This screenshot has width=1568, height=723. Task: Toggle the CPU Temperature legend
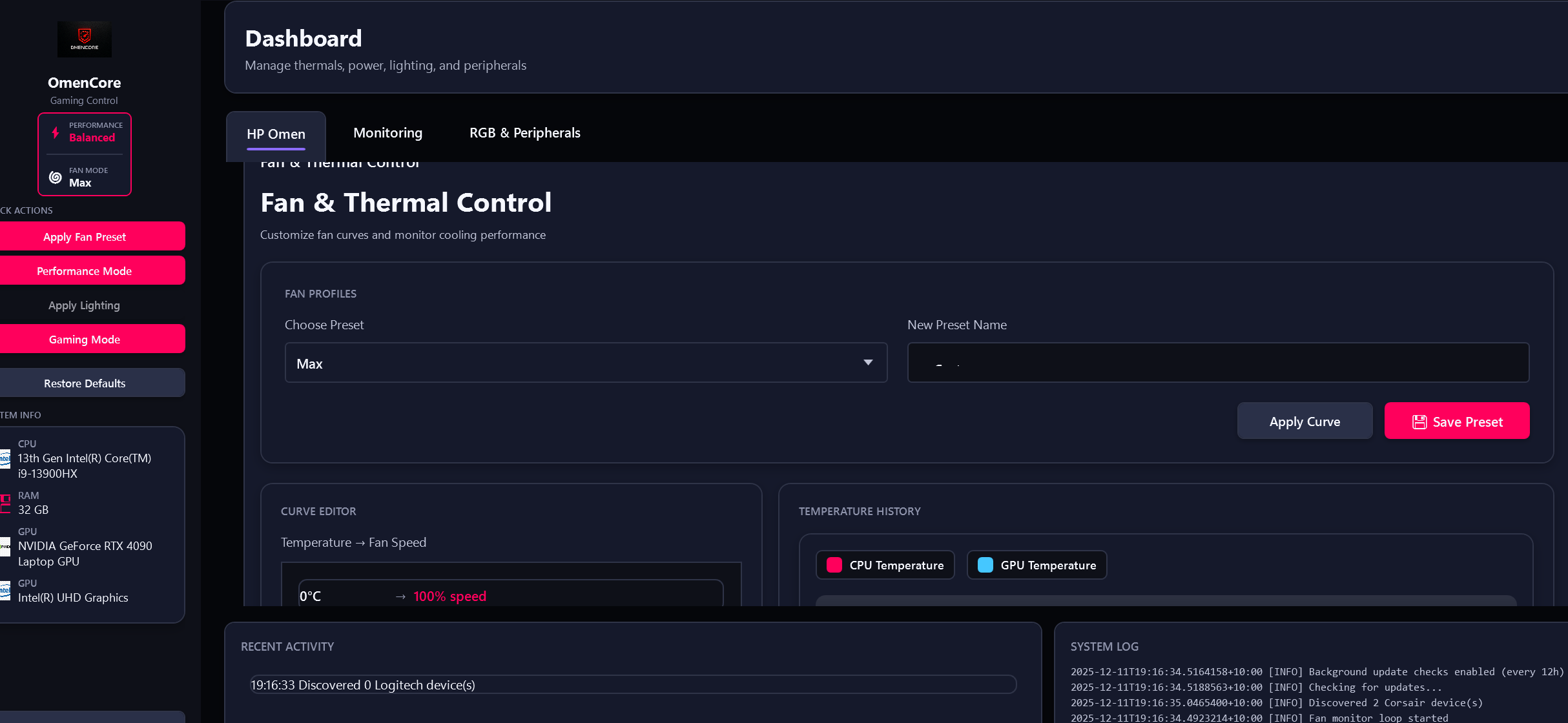pyautogui.click(x=885, y=565)
